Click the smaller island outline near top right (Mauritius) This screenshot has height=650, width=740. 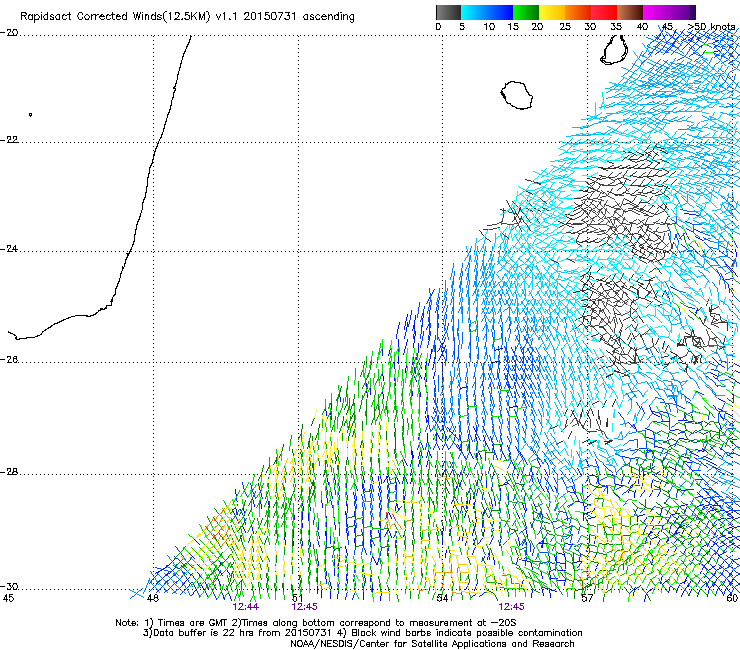tap(614, 50)
